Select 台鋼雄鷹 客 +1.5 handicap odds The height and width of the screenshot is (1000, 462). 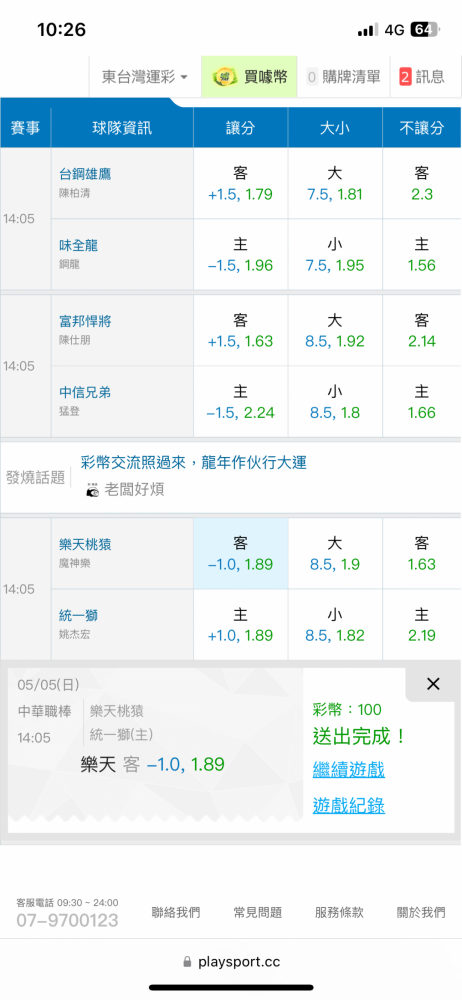coord(241,183)
